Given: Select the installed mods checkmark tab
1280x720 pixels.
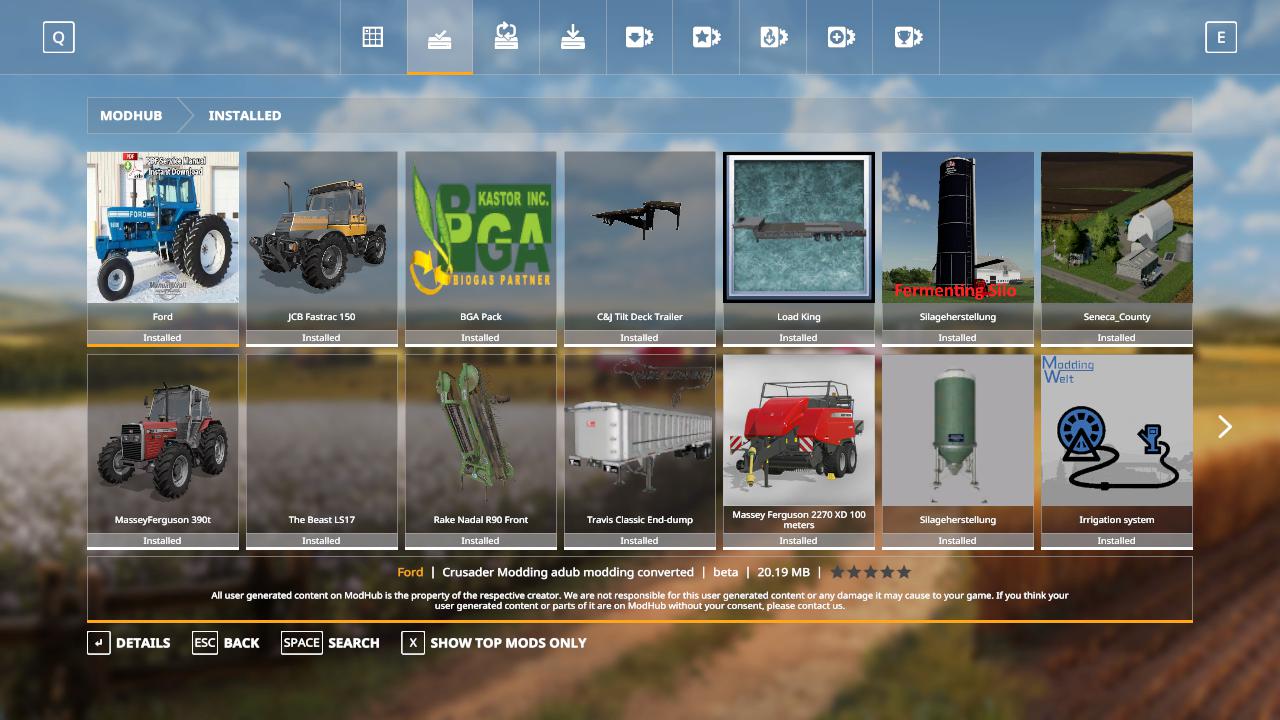Looking at the screenshot, I should click(x=439, y=37).
